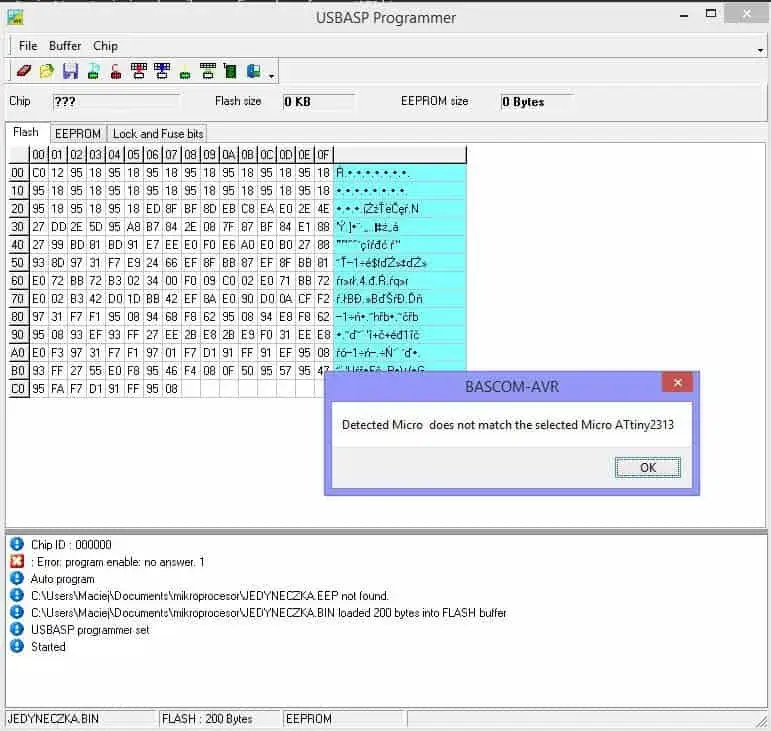771x731 pixels.
Task: Click the log line loaded 200 bytes into FLASH buffer
Action: (268, 613)
